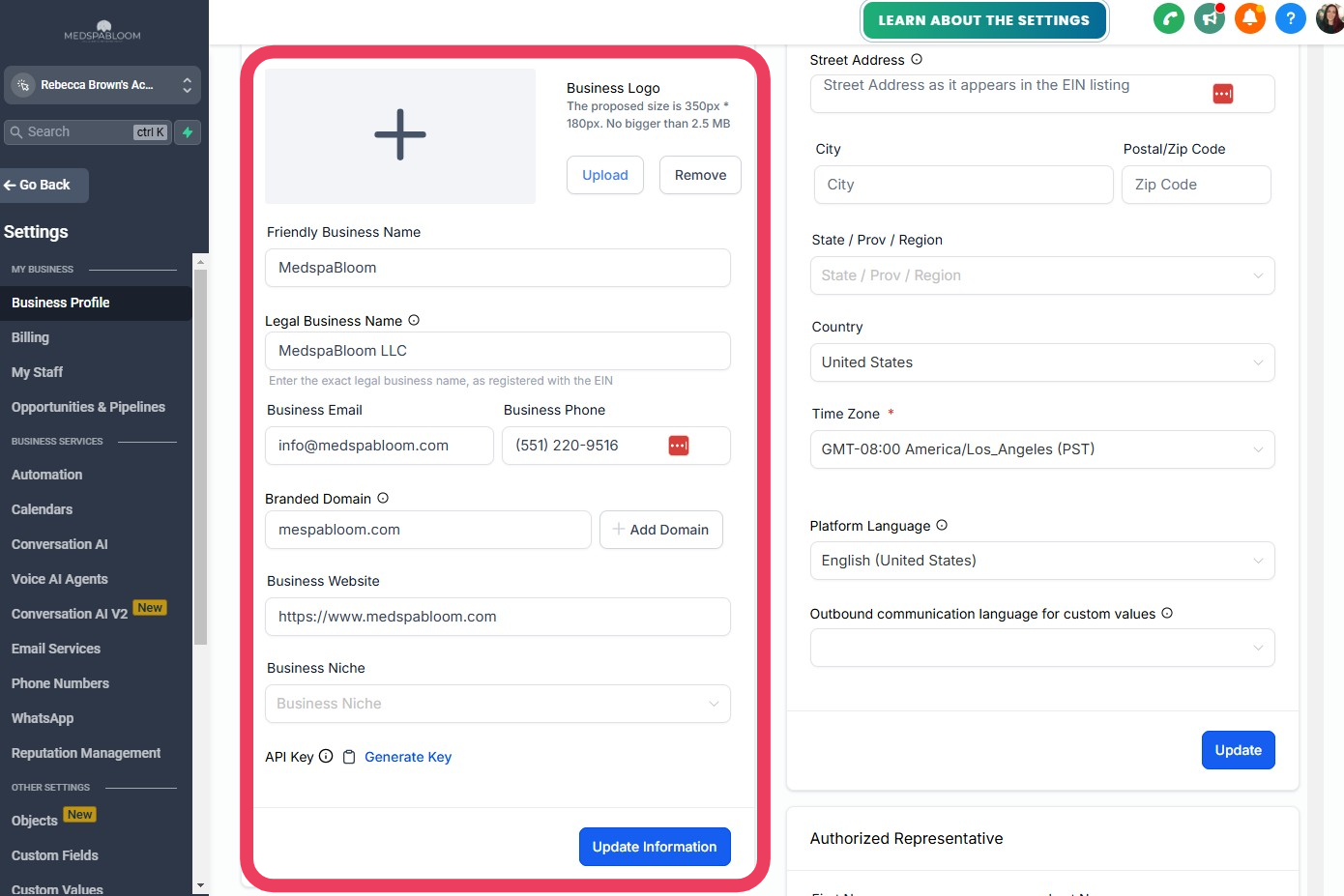Screen dimensions: 1344x896
Task: Open the Time Zone dropdown
Action: (x=1042, y=449)
